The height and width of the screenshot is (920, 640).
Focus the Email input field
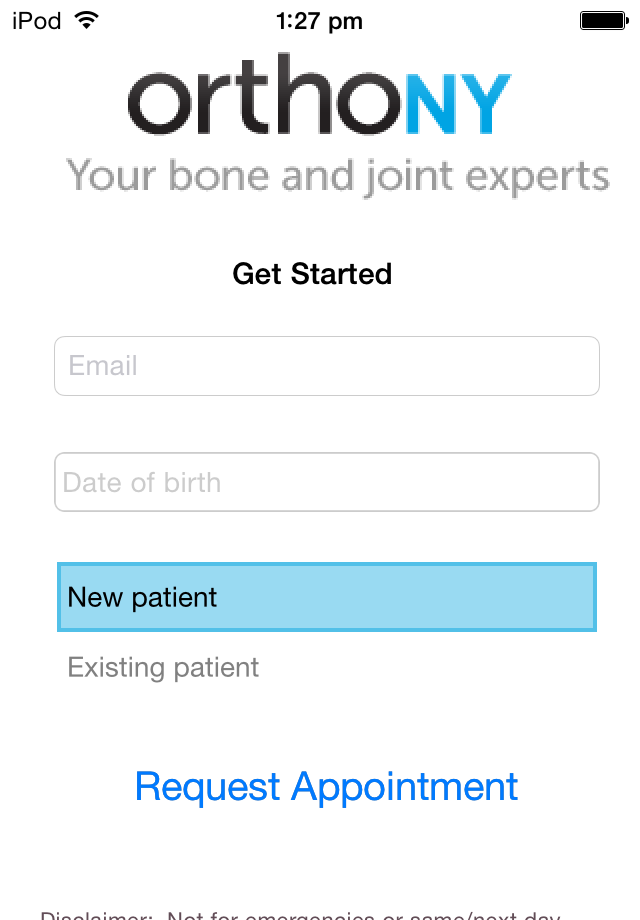click(327, 366)
